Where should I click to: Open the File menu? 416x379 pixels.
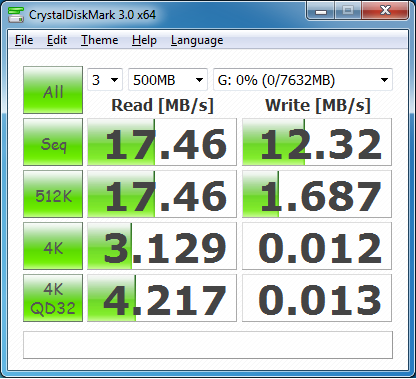[24, 40]
